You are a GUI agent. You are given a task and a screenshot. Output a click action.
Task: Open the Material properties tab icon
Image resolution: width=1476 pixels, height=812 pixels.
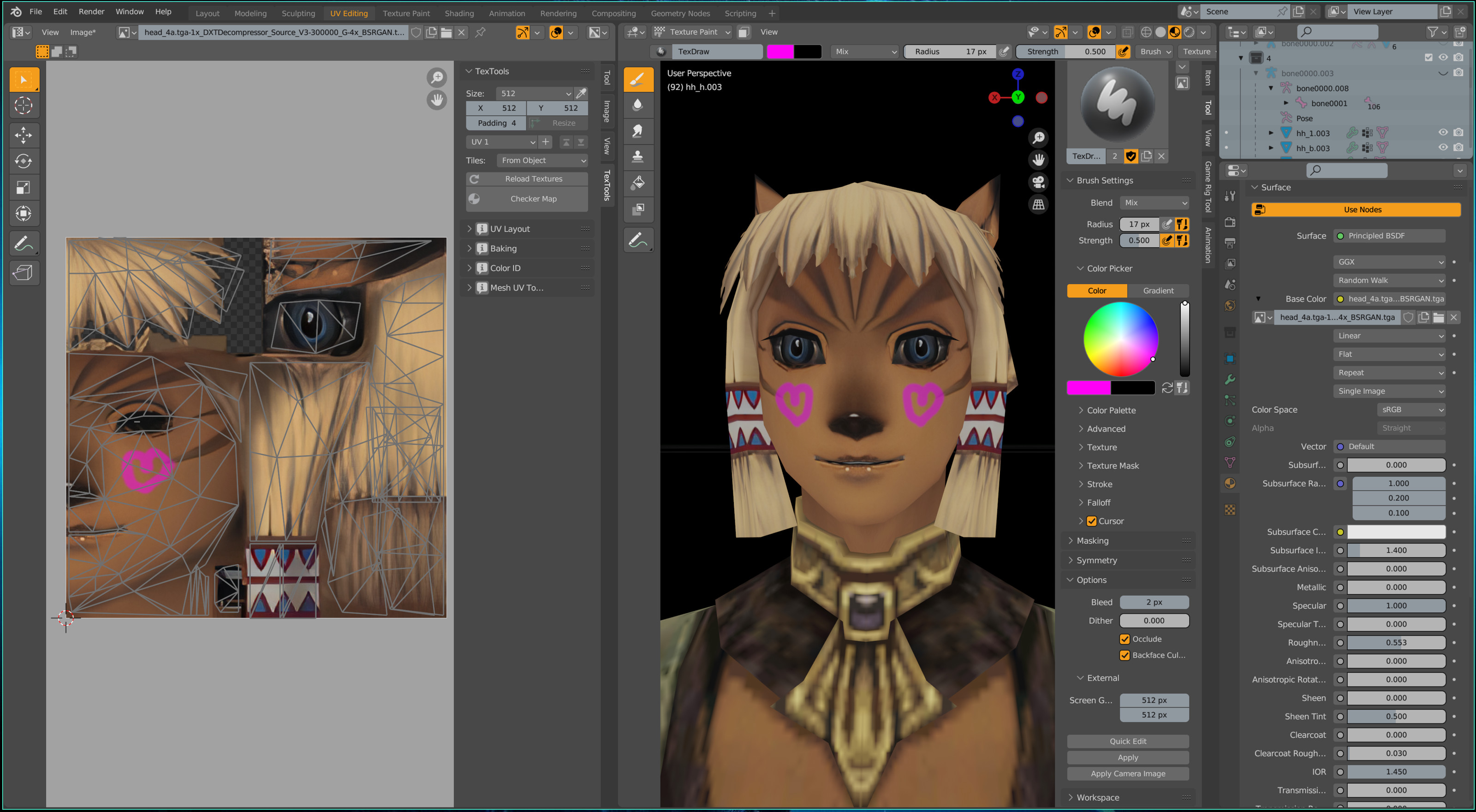click(x=1230, y=483)
